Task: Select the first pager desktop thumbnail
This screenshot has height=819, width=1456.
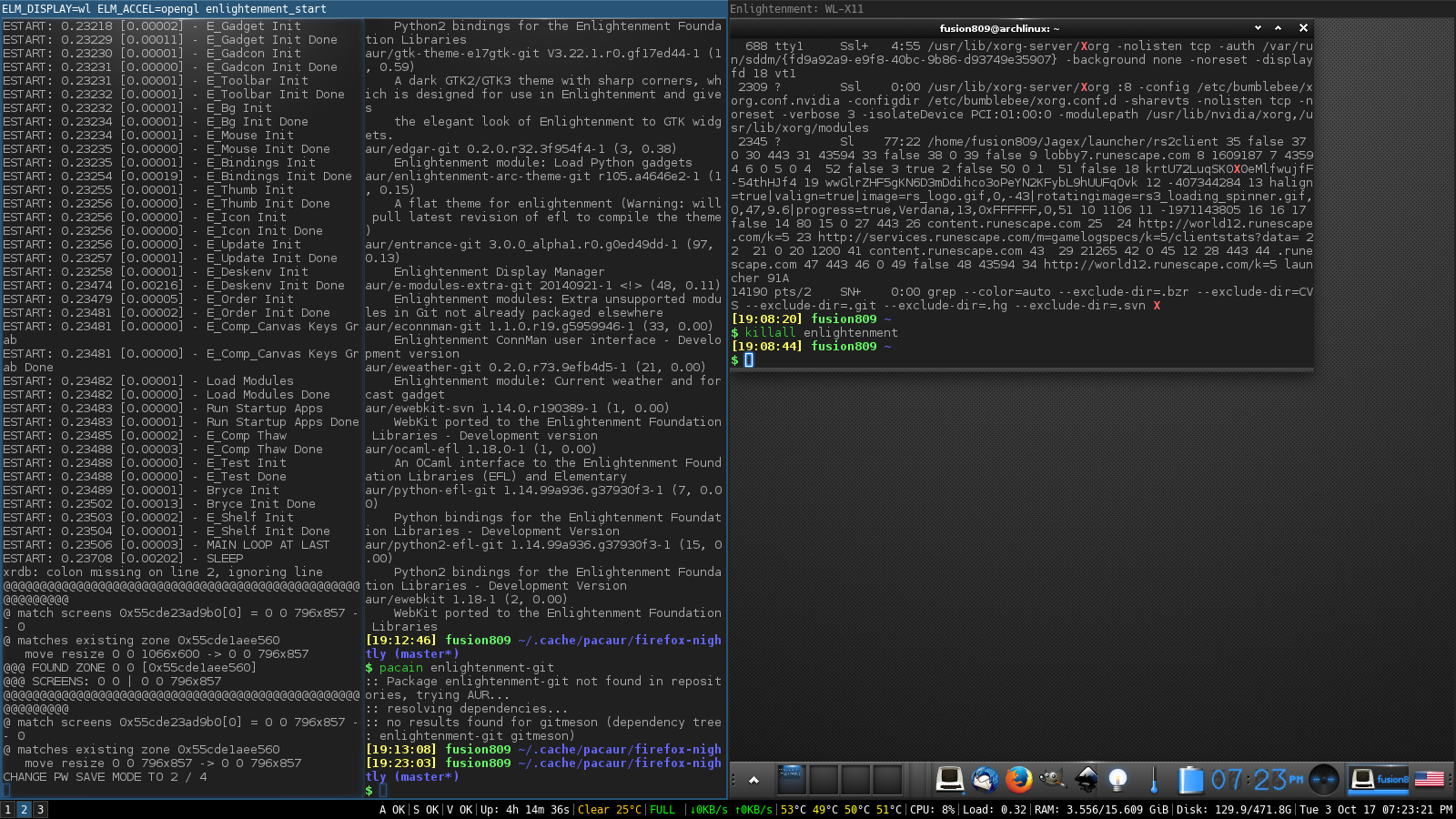Action: 791,780
